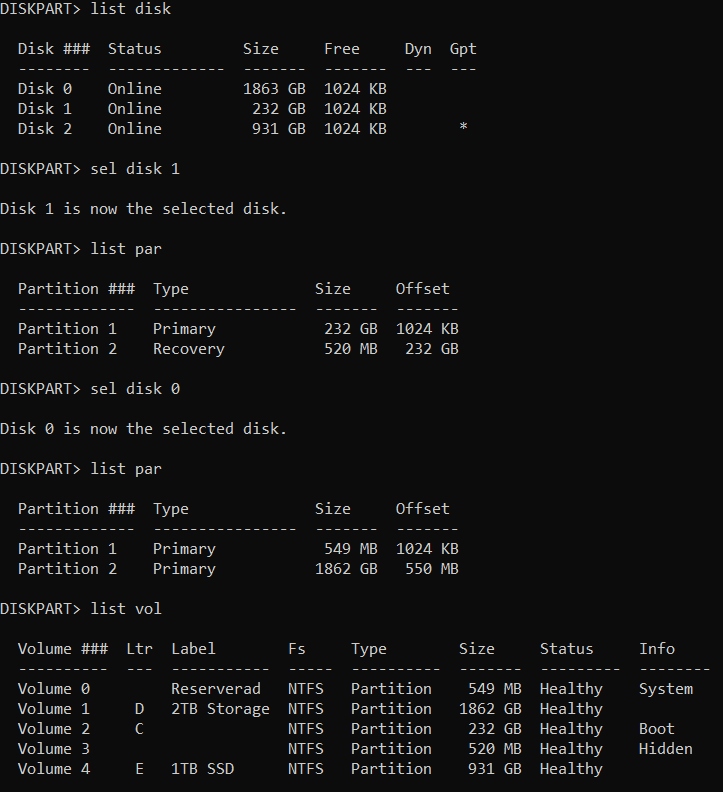
Task: Click the '1863 GB' disk size value
Action: [x=274, y=89]
